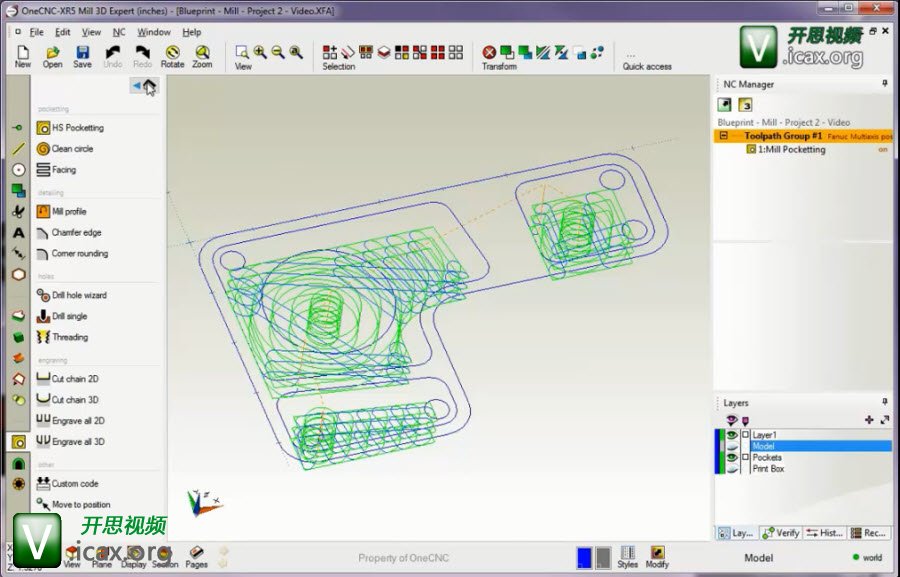
Task: Open Quick access options
Action: point(647,61)
